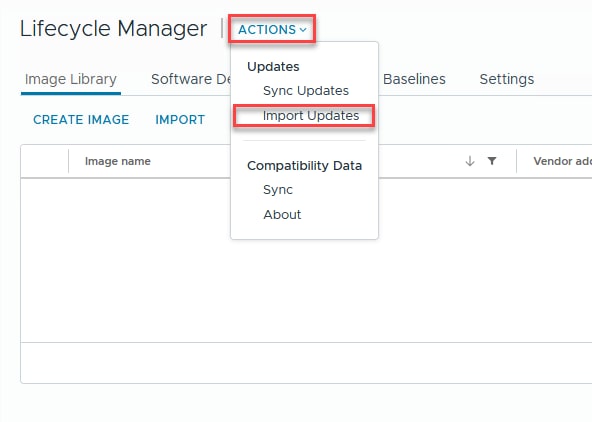Open the column filter funnel icon
The height and width of the screenshot is (422, 592).
492,161
